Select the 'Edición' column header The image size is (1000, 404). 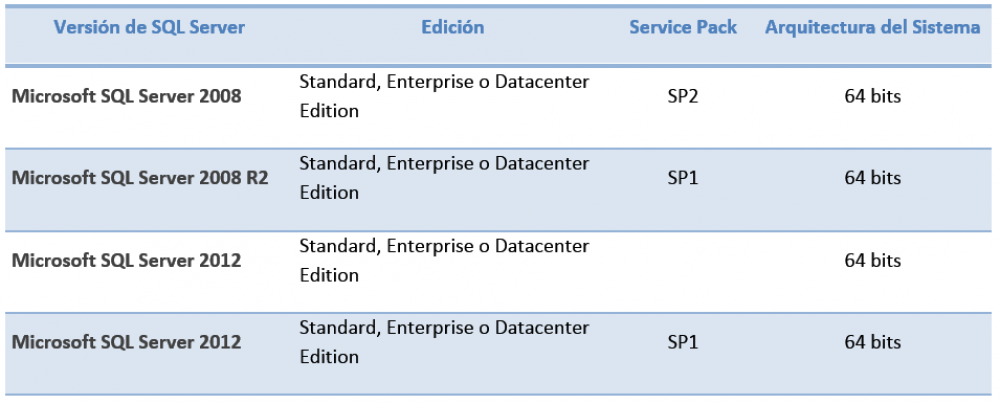coord(452,27)
